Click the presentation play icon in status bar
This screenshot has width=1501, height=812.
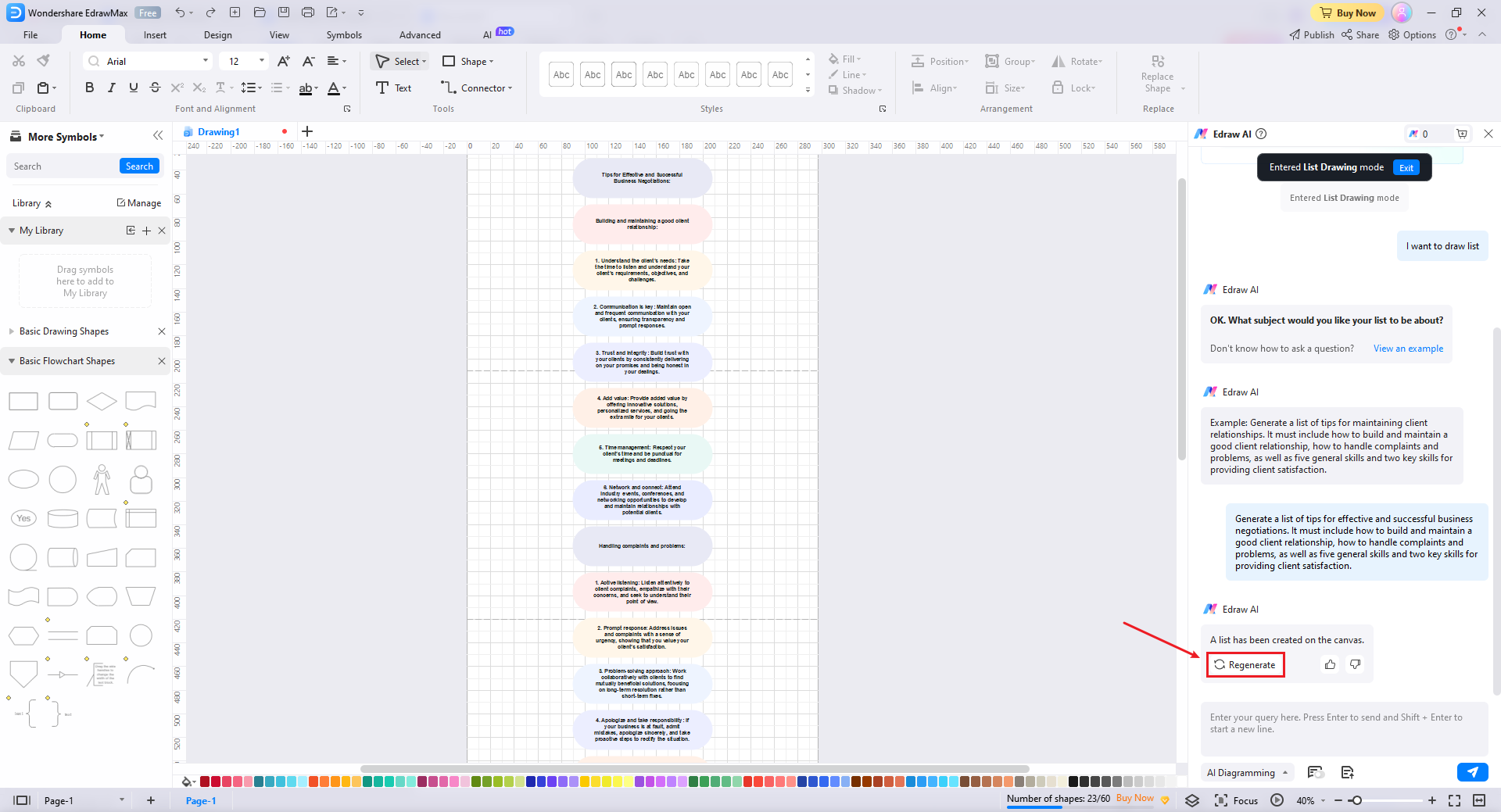[1277, 800]
